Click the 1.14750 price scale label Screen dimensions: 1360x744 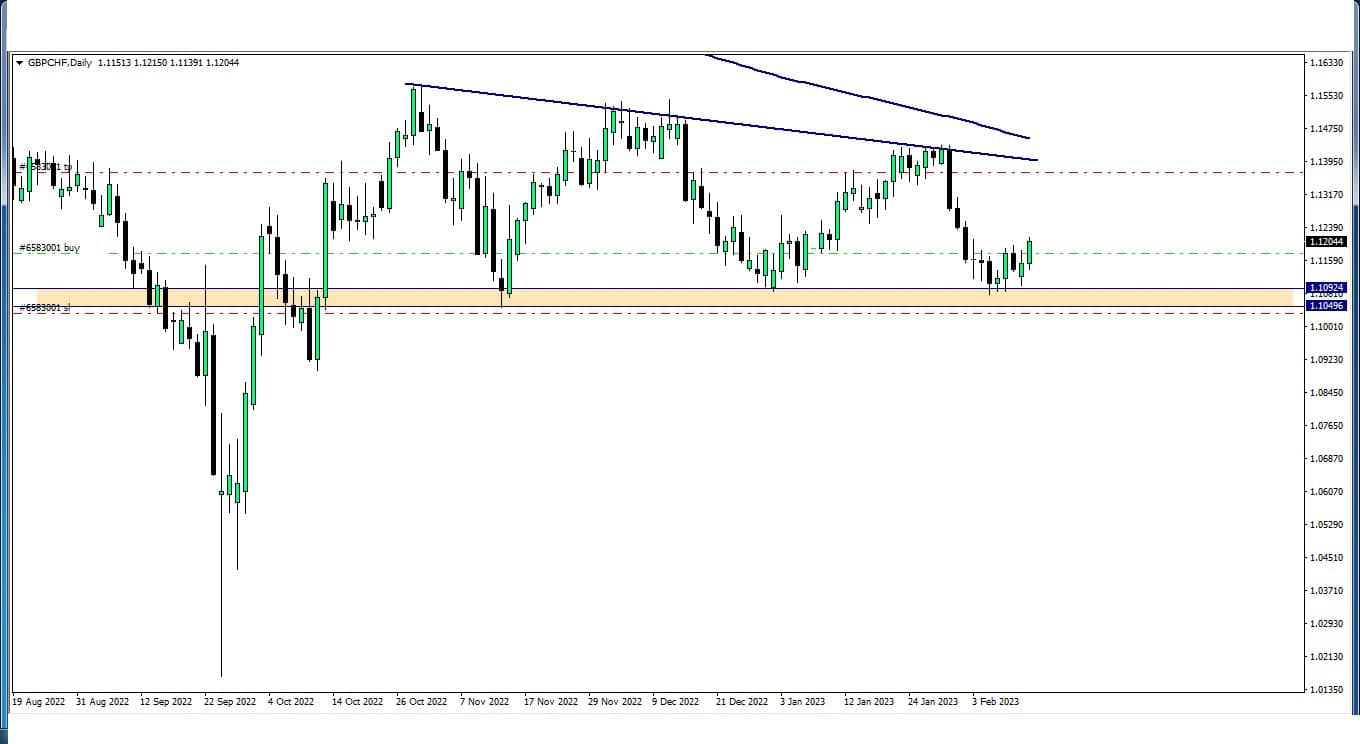click(x=1326, y=129)
